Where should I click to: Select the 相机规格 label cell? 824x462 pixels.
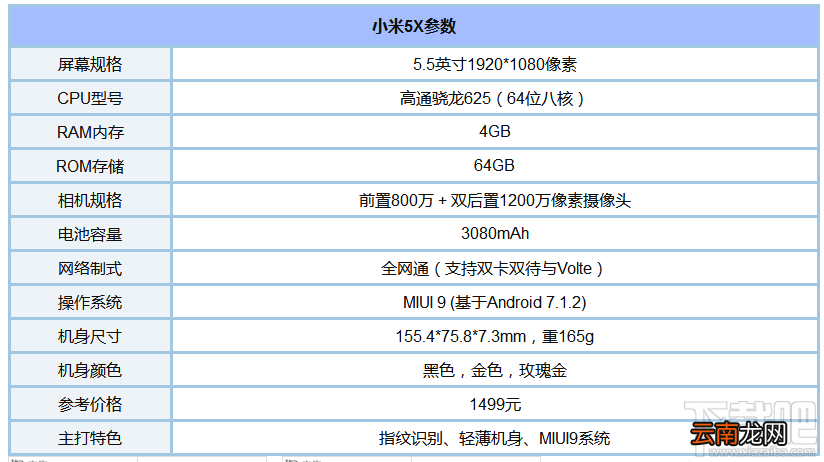point(90,200)
